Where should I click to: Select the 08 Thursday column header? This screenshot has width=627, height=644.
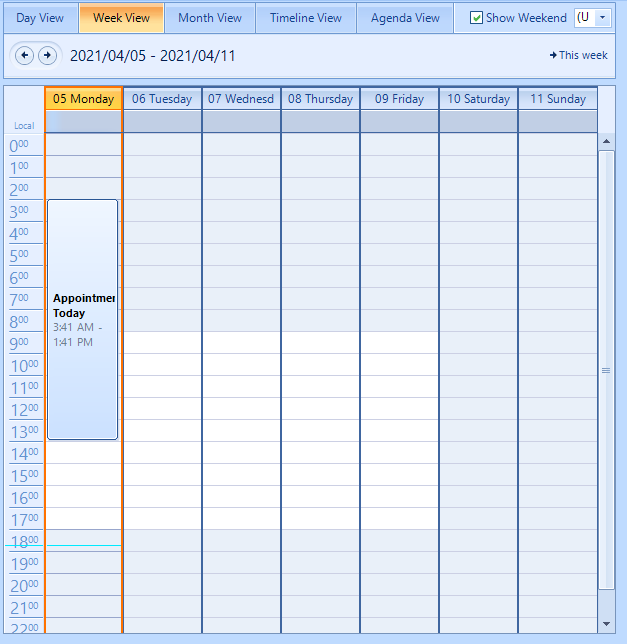pyautogui.click(x=320, y=99)
